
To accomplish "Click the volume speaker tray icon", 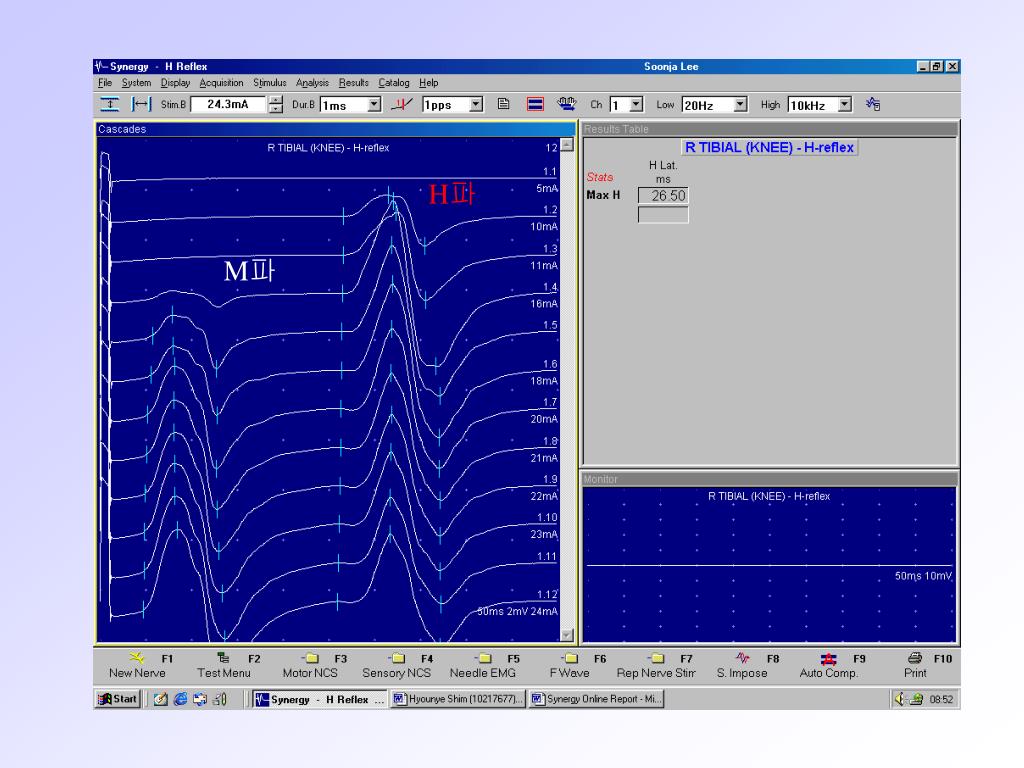I will [901, 699].
